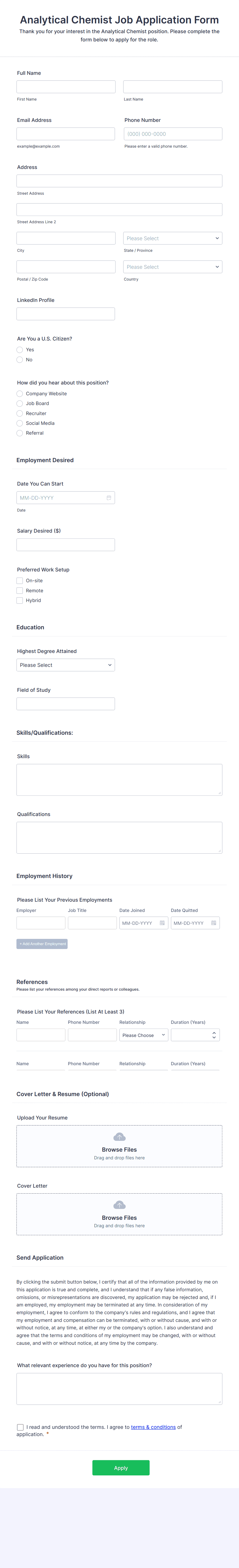Image resolution: width=239 pixels, height=1568 pixels.
Task: Select 'Social Media' referral option
Action: click(x=20, y=423)
